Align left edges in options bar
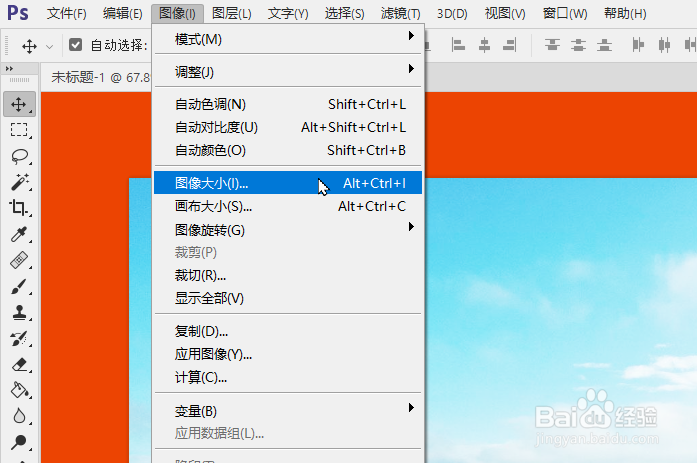Image resolution: width=697 pixels, height=463 pixels. 458,45
